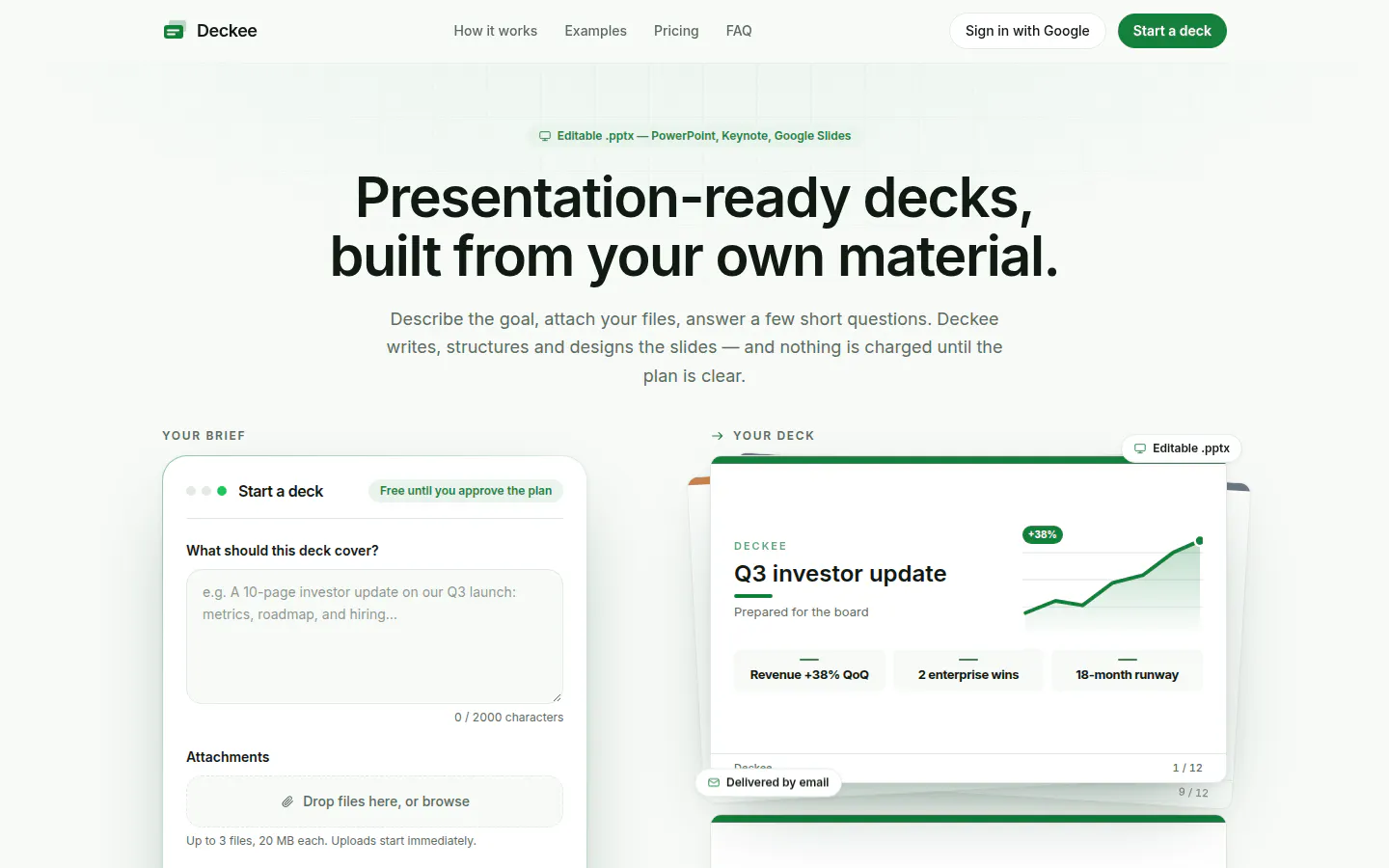Click the Delivered by email label
This screenshot has height=868, width=1389.
pyautogui.click(x=777, y=782)
